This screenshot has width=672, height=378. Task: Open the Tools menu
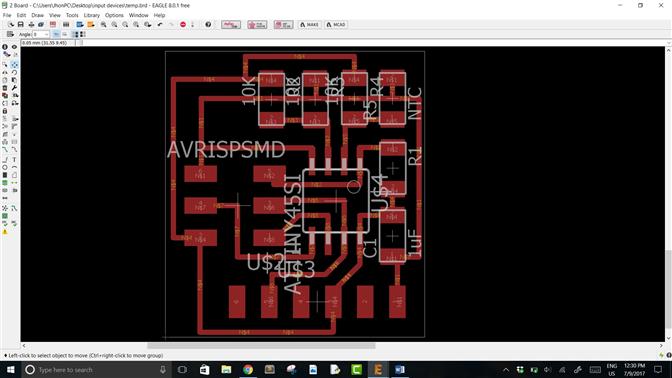(x=72, y=15)
